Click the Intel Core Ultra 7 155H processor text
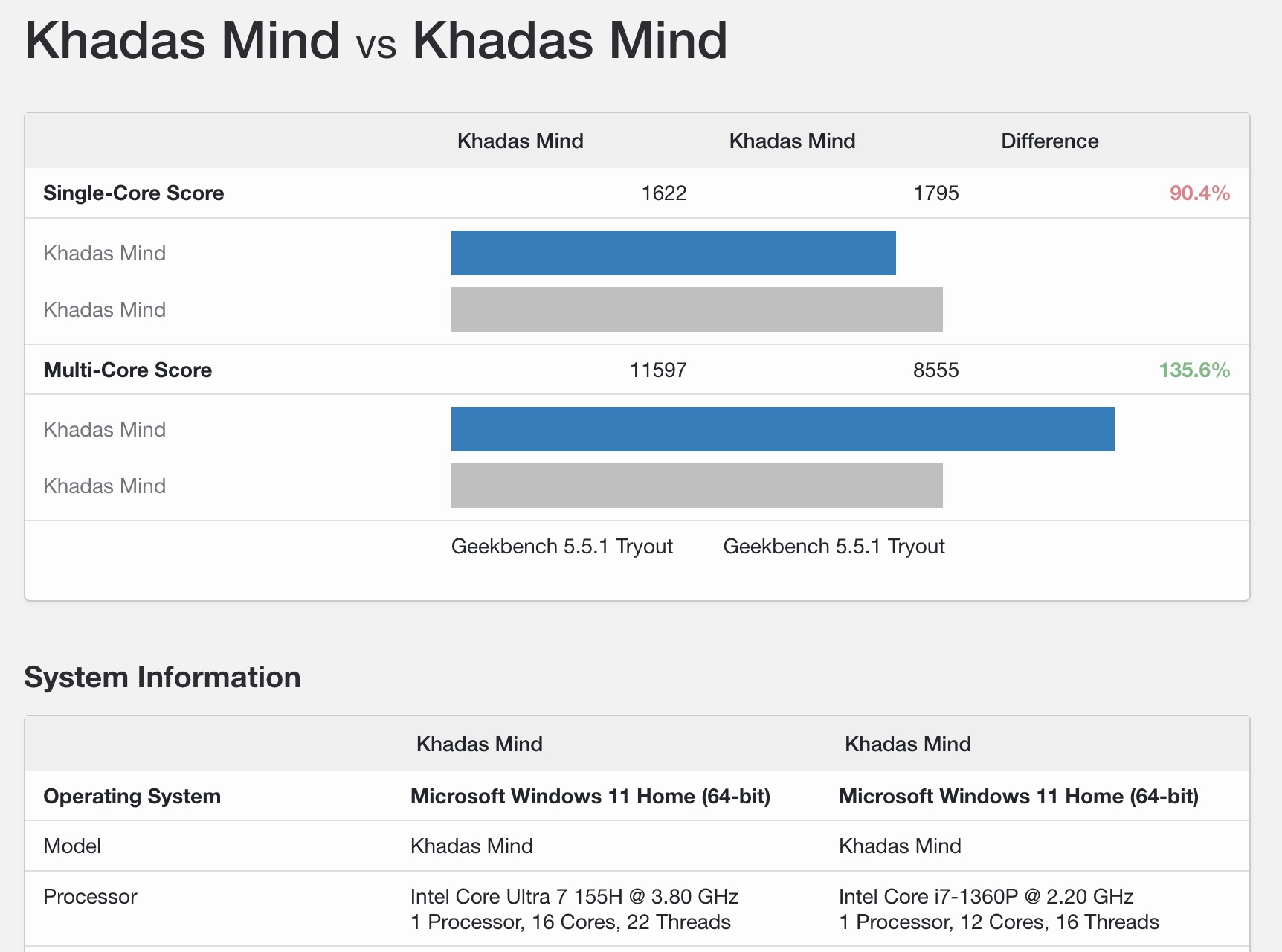This screenshot has height=952, width=1282. (x=574, y=897)
